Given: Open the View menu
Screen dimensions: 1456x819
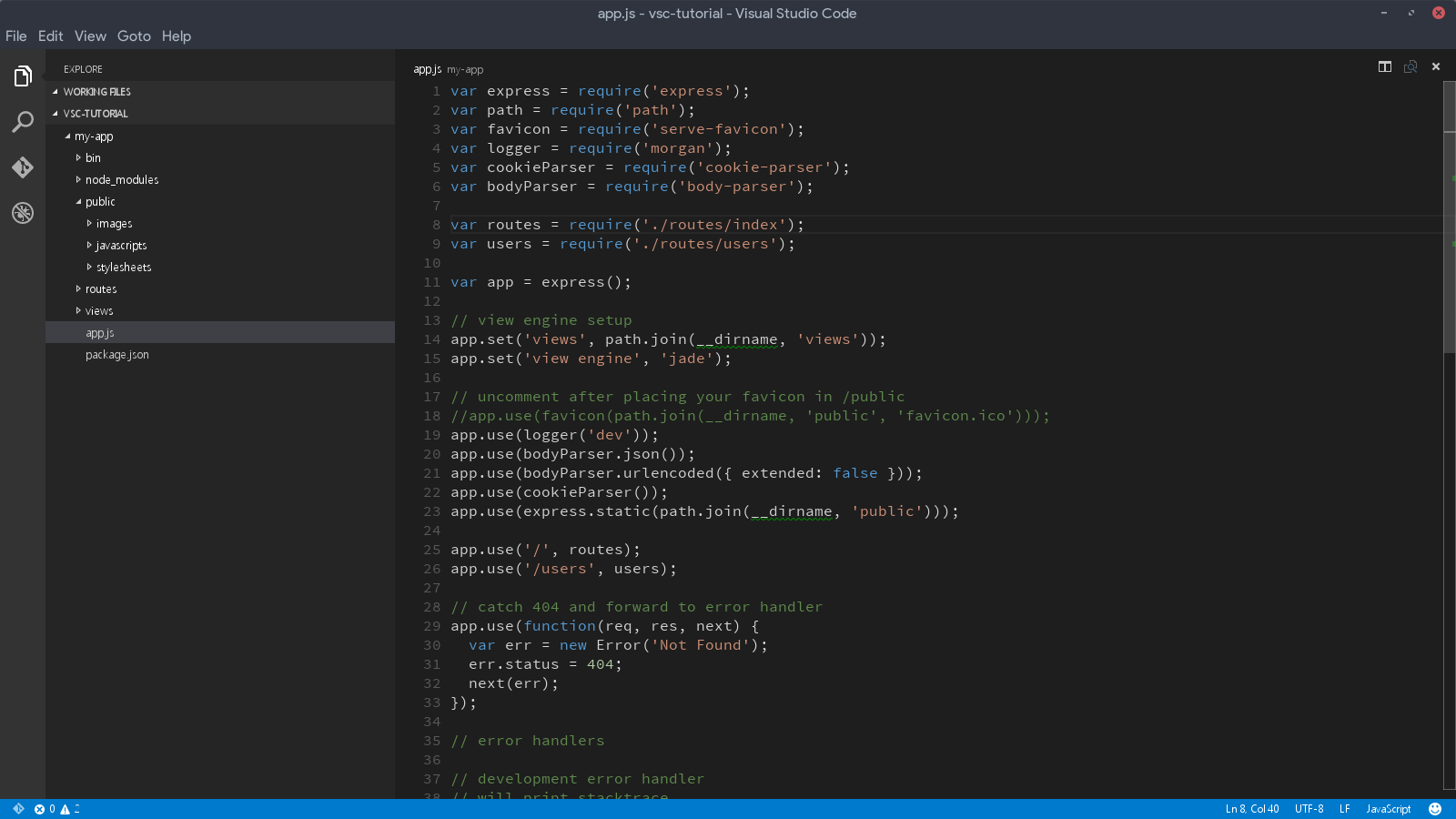Looking at the screenshot, I should (90, 36).
